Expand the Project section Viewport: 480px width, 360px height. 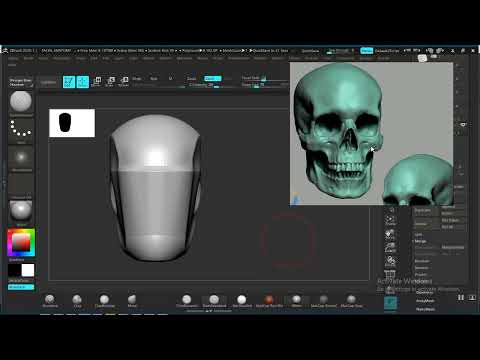tap(421, 275)
